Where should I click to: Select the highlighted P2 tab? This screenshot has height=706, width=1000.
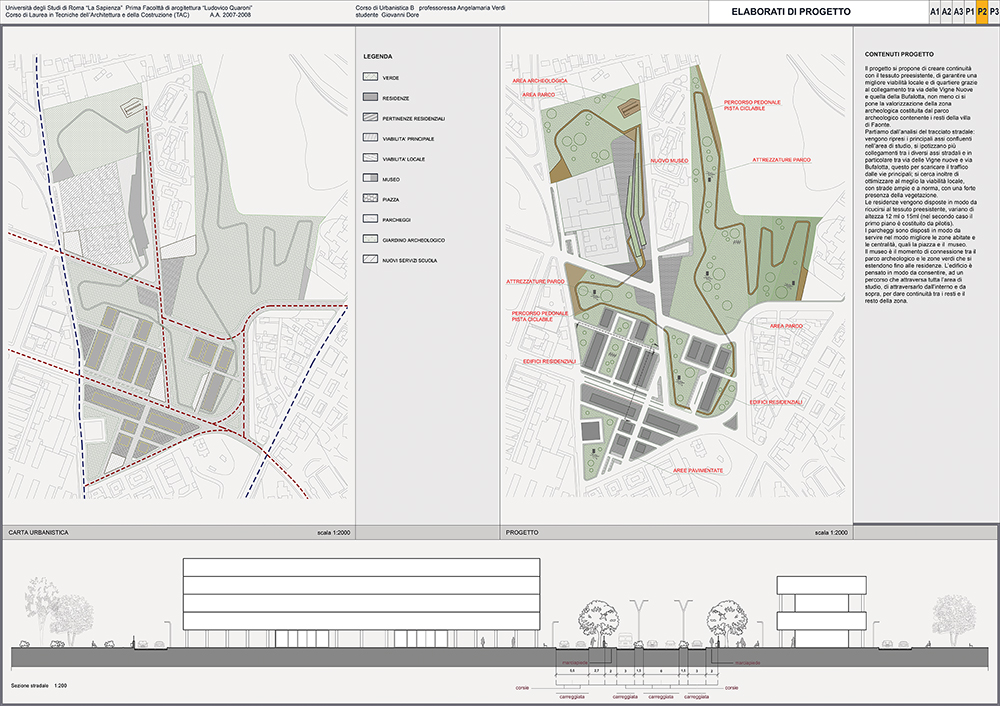pyautogui.click(x=981, y=12)
